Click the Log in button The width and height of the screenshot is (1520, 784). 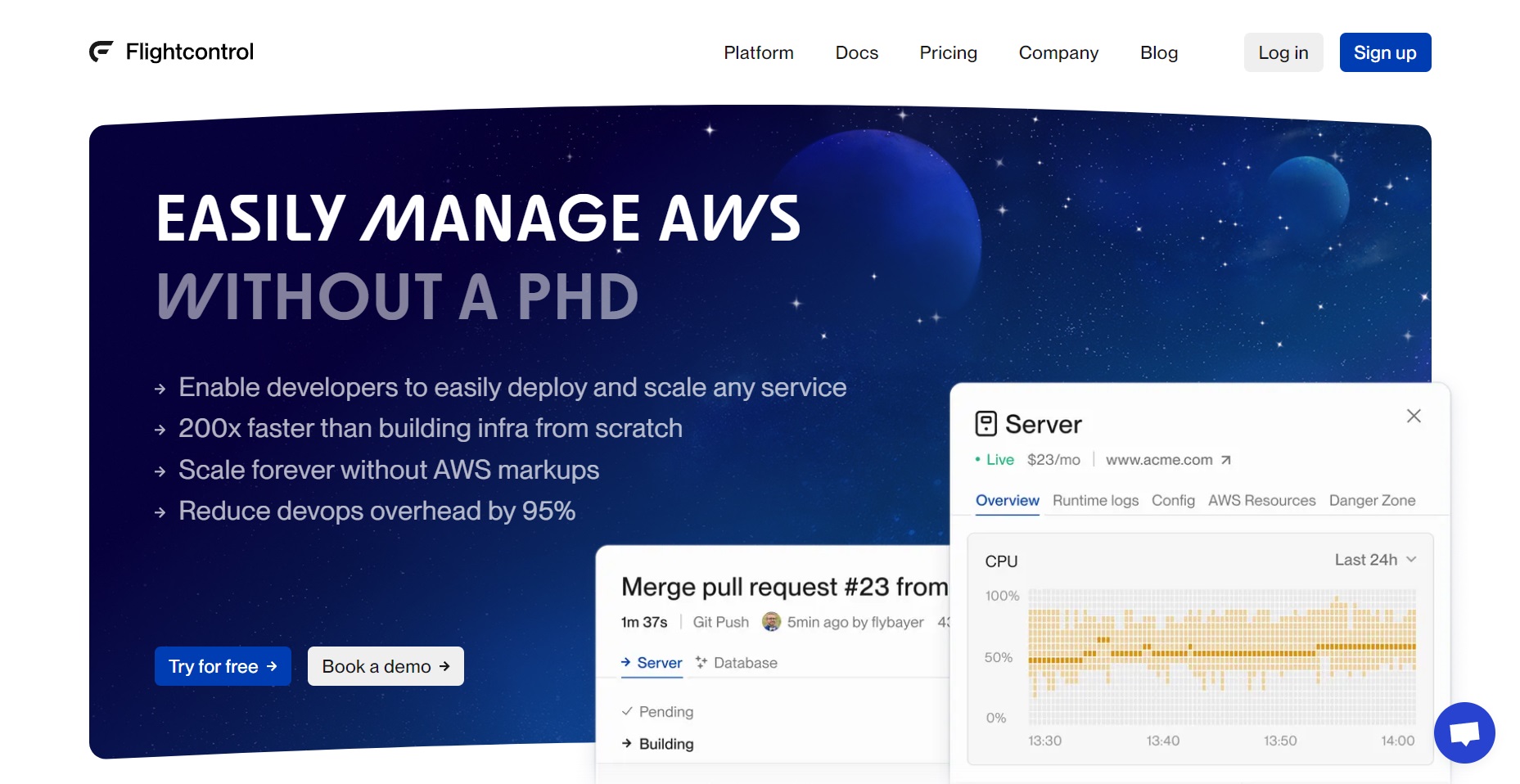[1283, 52]
